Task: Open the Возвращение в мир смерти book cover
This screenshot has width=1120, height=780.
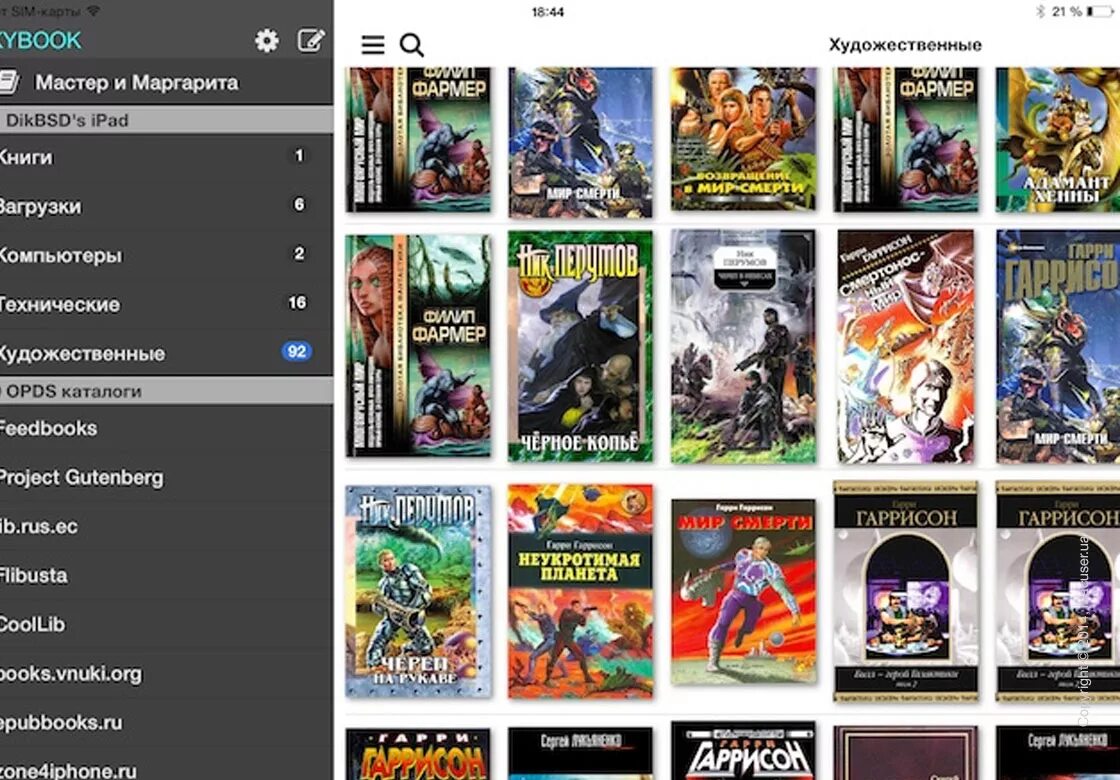Action: 743,139
